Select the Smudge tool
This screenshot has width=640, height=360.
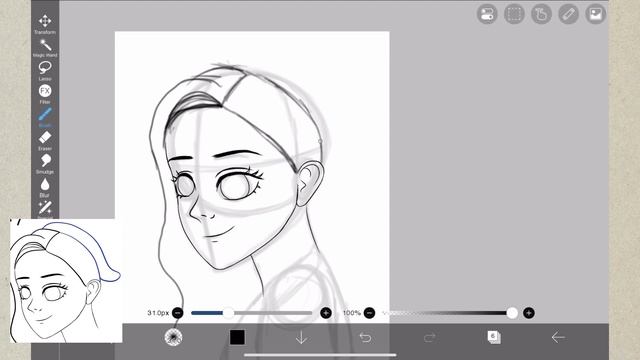click(x=45, y=164)
